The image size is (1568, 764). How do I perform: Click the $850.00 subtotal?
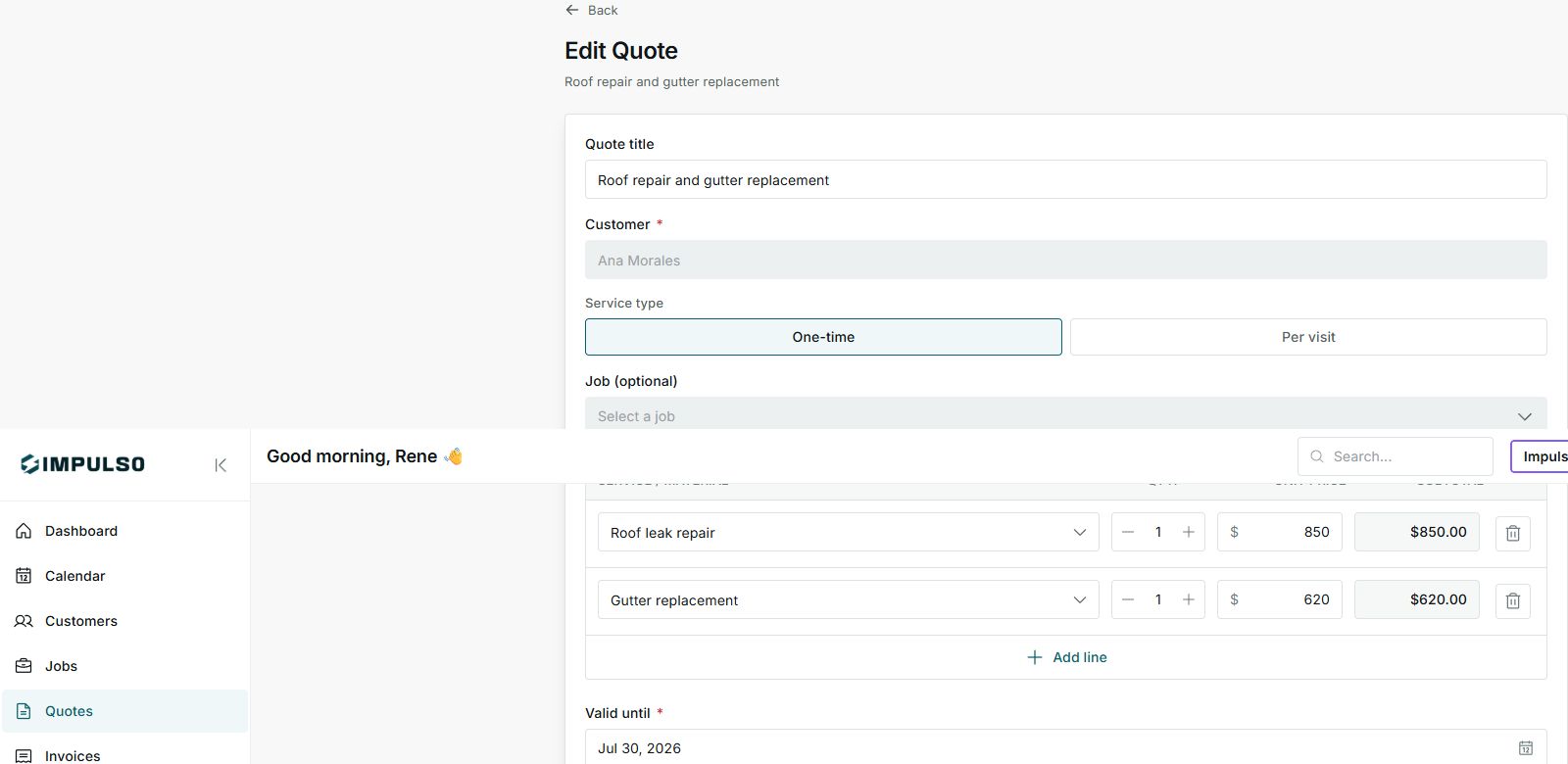click(x=1417, y=532)
